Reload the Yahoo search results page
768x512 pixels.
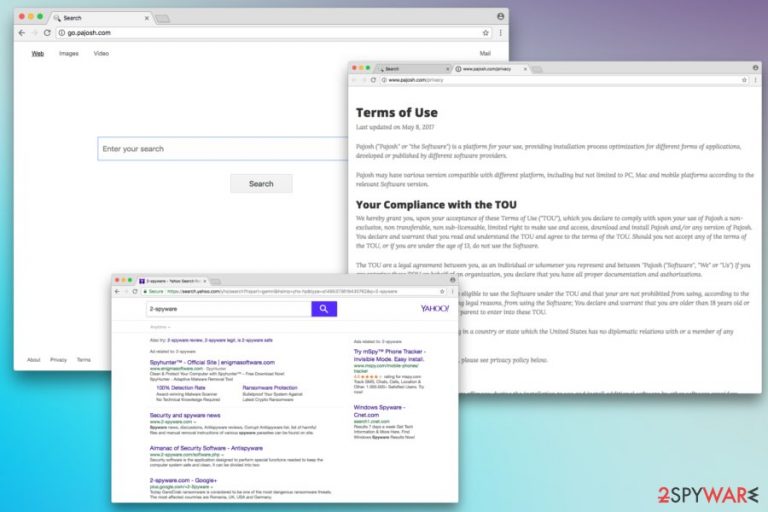click(135, 292)
